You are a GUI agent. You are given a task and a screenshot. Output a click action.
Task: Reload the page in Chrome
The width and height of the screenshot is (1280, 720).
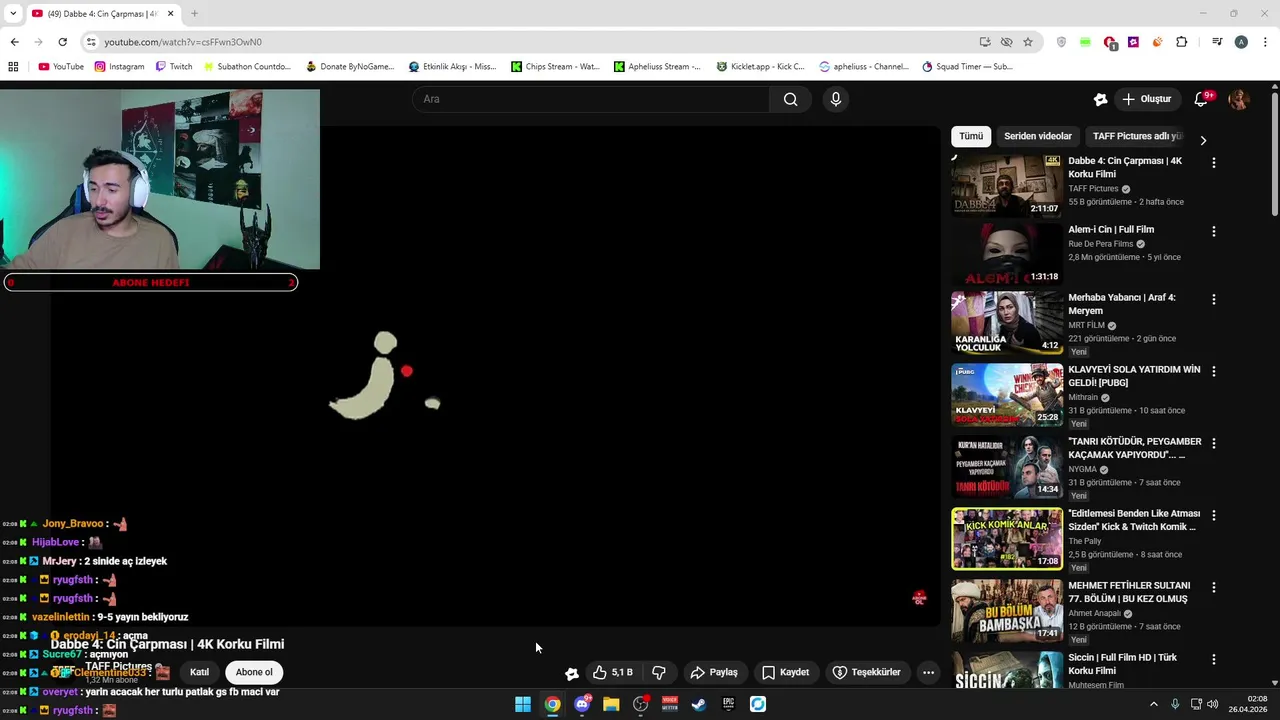62,42
